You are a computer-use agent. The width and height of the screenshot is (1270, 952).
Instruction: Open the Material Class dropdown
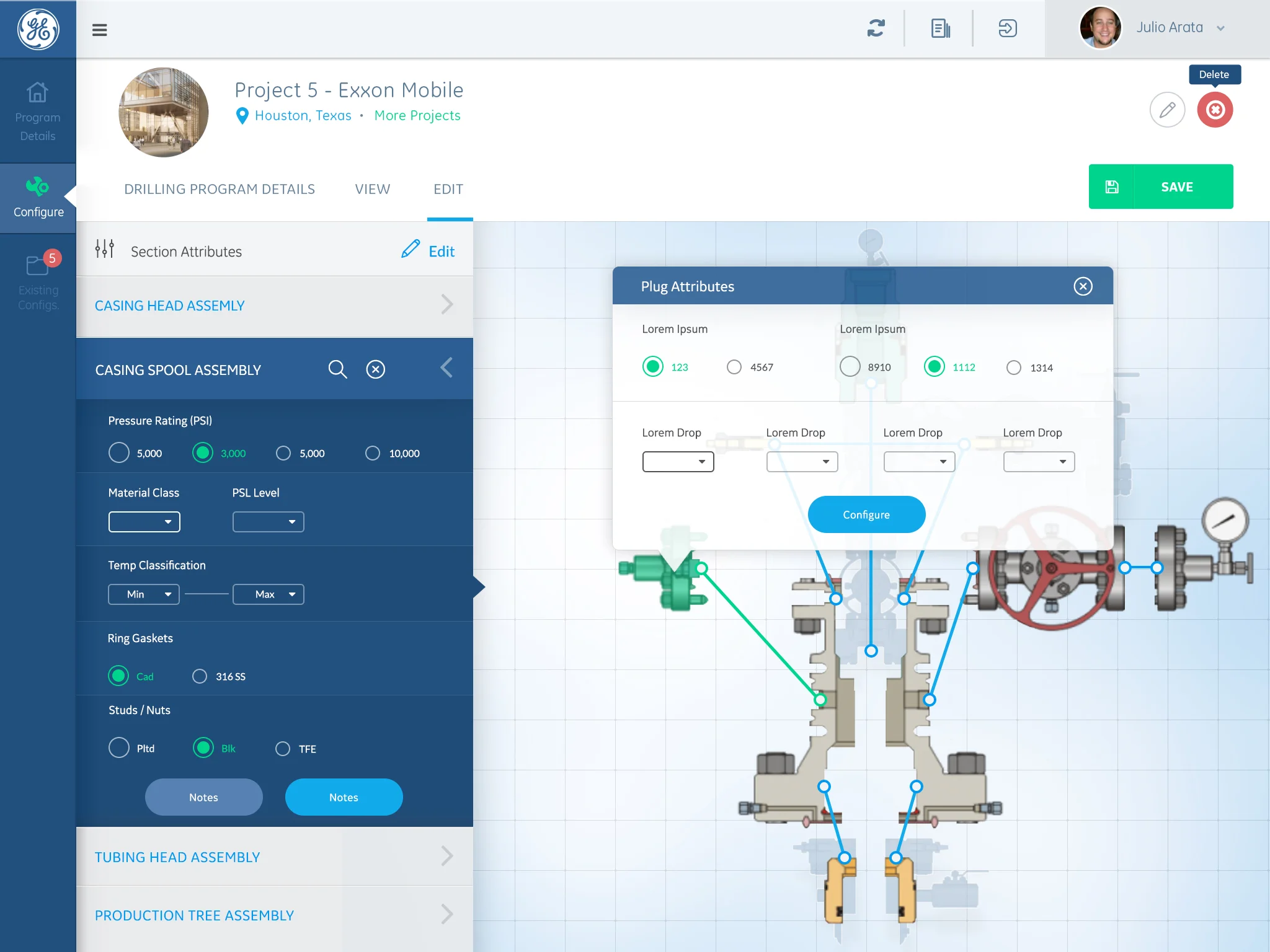pyautogui.click(x=144, y=522)
